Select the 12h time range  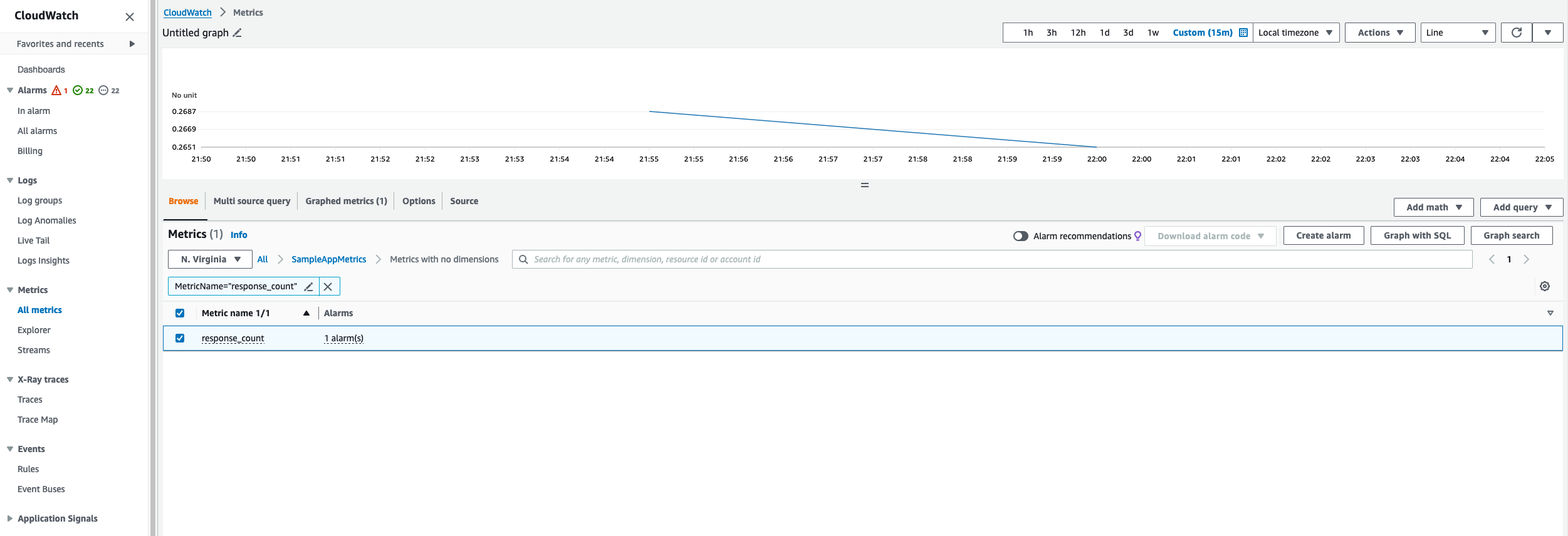1078,33
